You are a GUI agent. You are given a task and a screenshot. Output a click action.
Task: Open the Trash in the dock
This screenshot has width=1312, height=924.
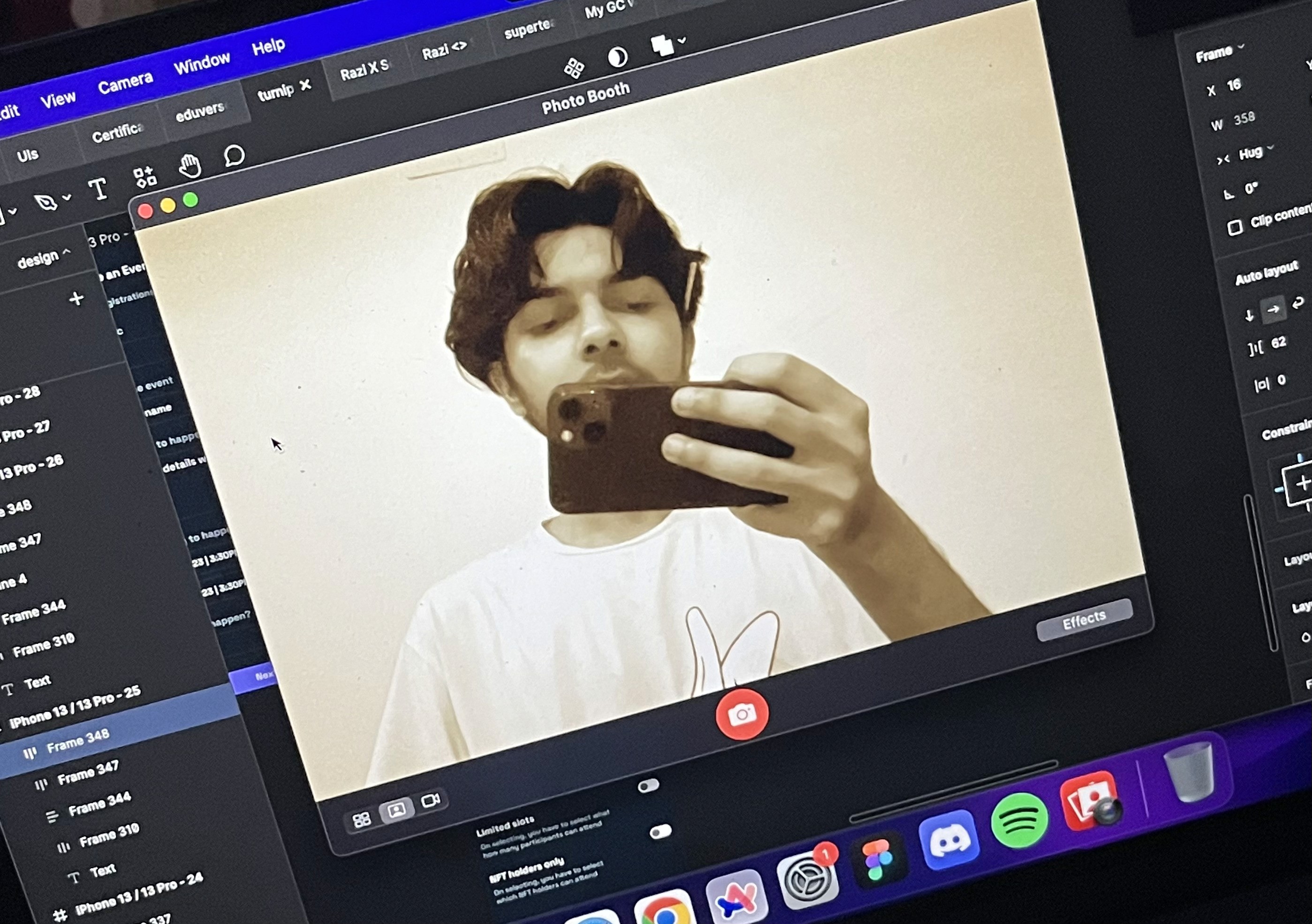1189,772
